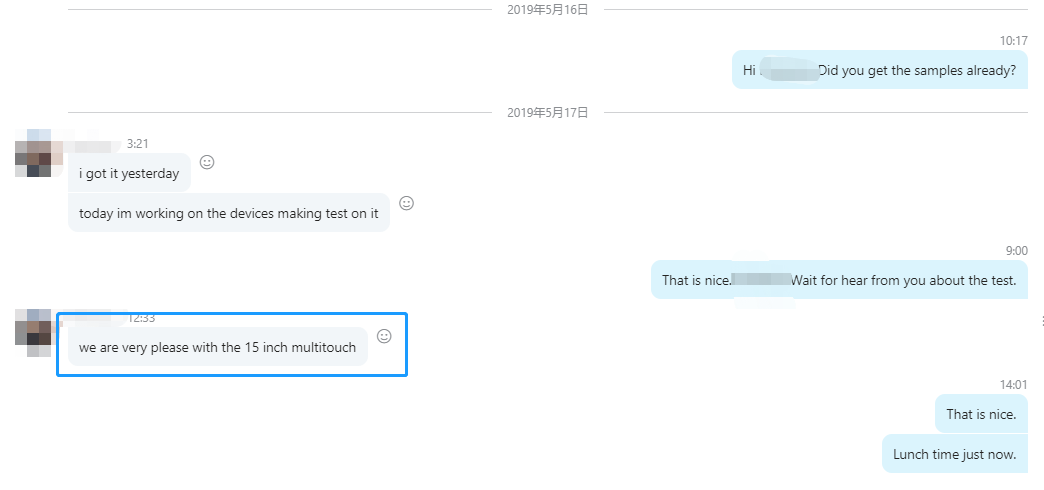Image resolution: width=1044 pixels, height=490 pixels.
Task: Click the sender avatar beside the 12:33 message
Action: pyautogui.click(x=39, y=332)
